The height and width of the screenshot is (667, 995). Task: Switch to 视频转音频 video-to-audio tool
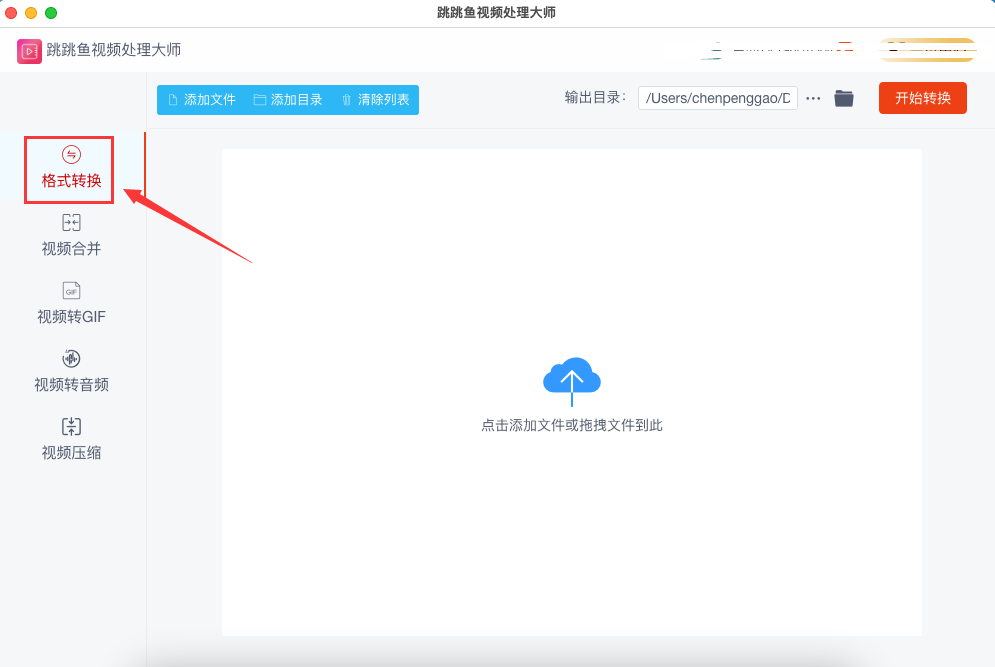[x=71, y=371]
